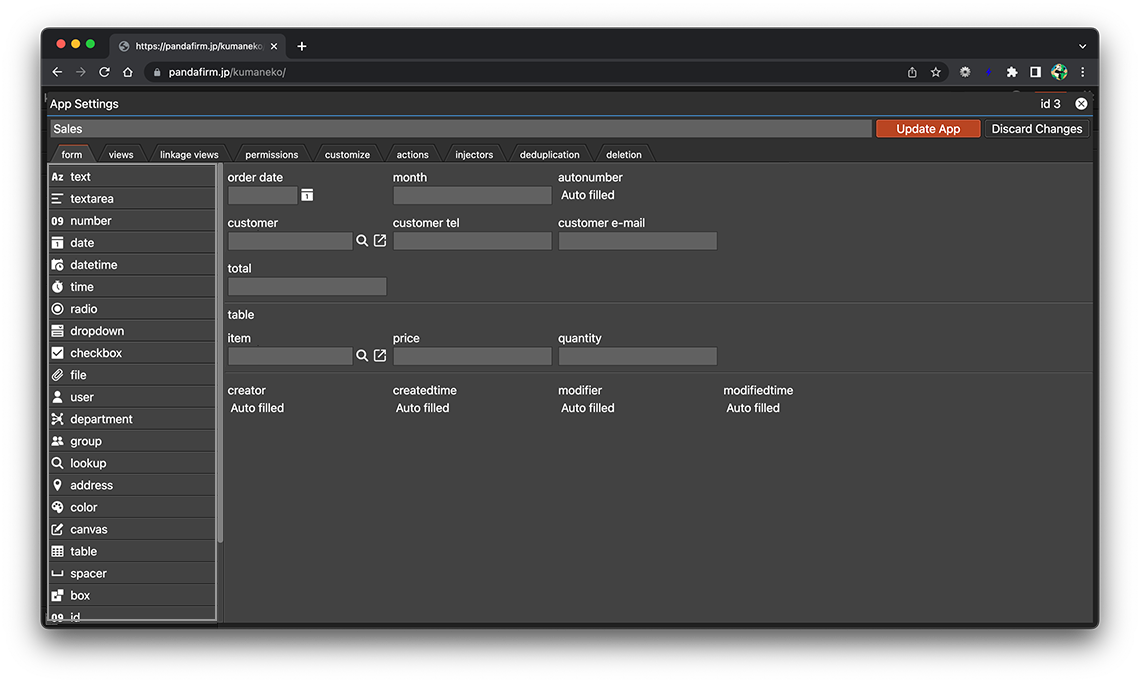
Task: Open item lookup external link icon
Action: [380, 356]
